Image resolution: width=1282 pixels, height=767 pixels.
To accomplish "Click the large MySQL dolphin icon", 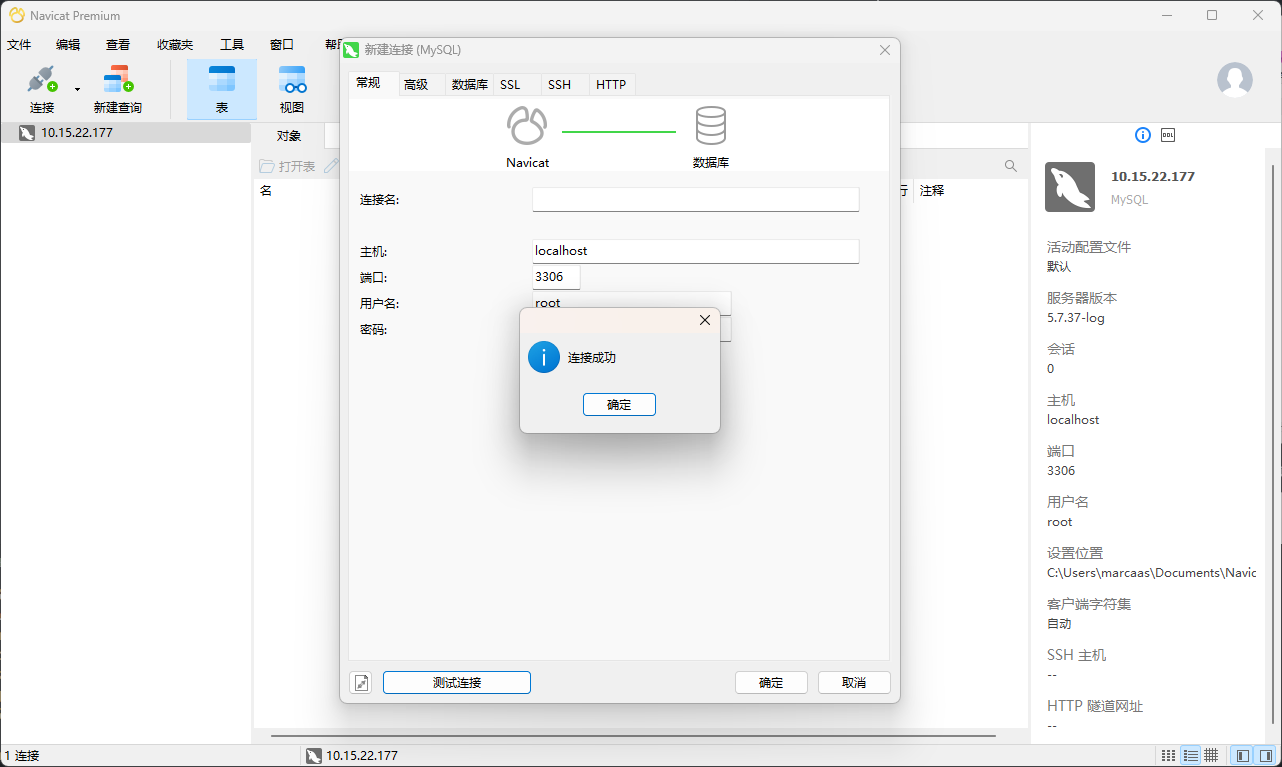I will (1070, 187).
